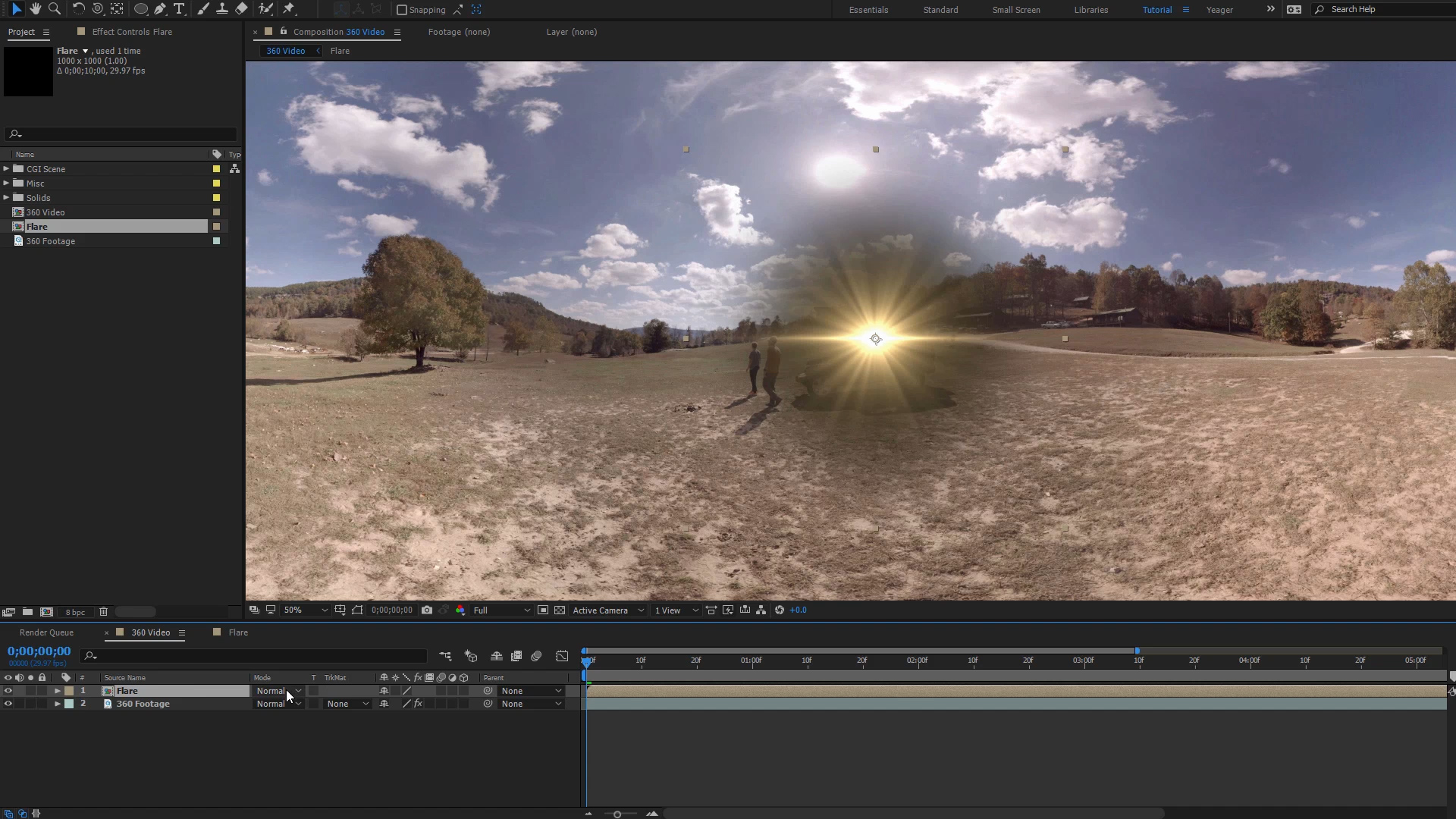Open the Render Queue tab

point(47,632)
